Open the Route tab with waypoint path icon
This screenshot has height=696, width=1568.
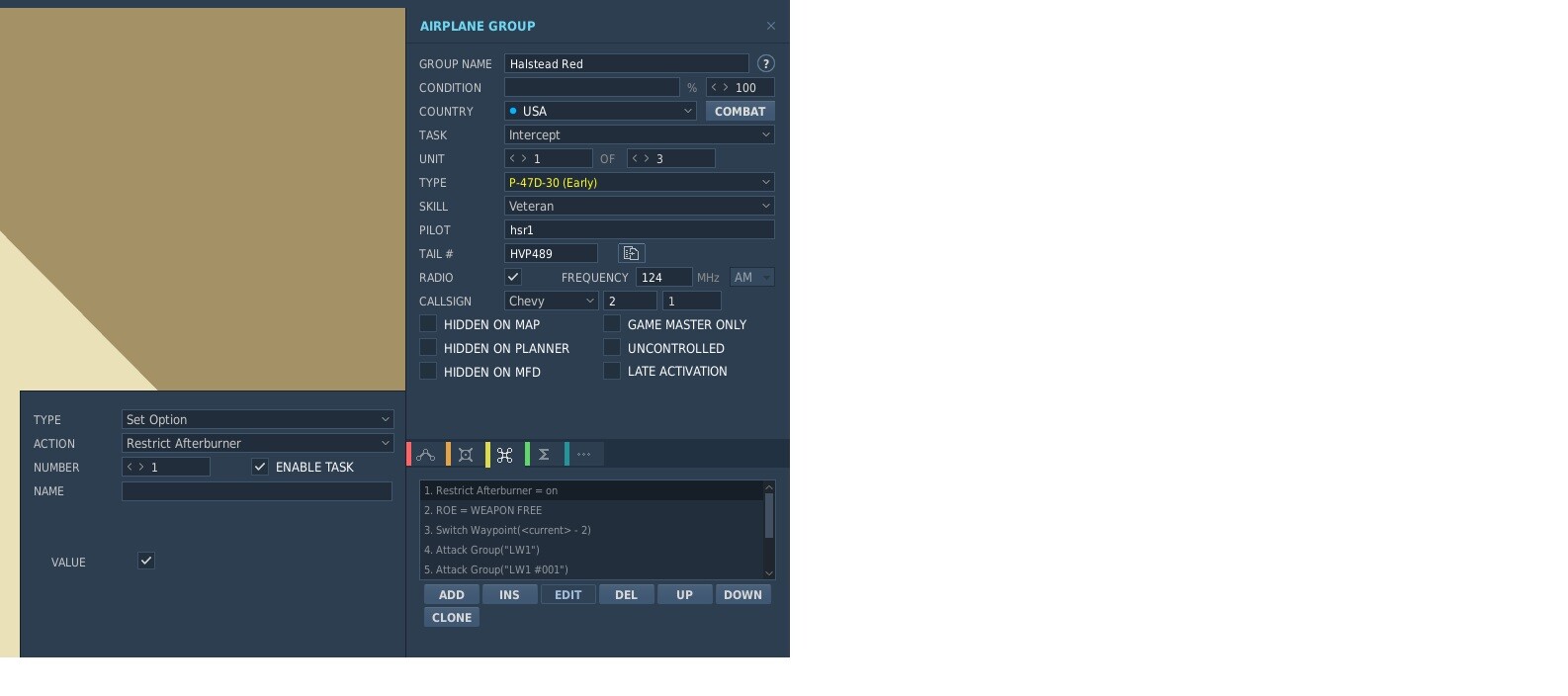[x=426, y=455]
